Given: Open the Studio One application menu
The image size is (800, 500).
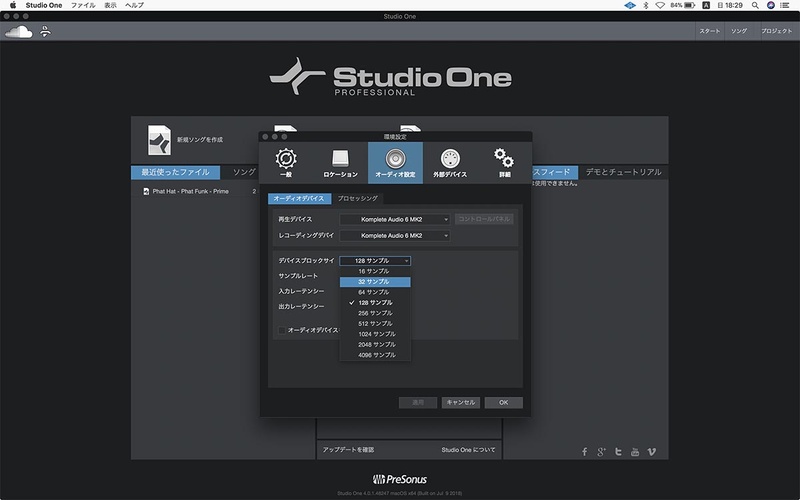Looking at the screenshot, I should coord(44,5).
